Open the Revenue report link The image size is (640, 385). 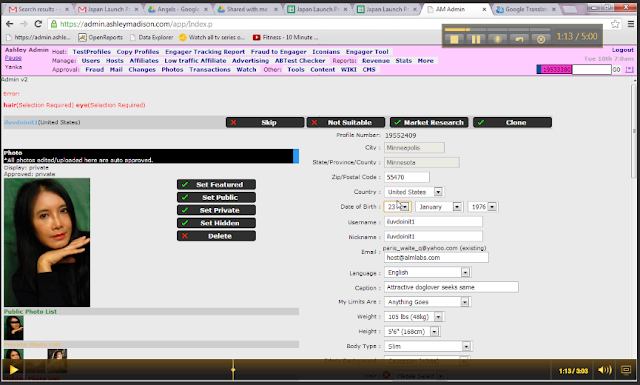click(376, 61)
